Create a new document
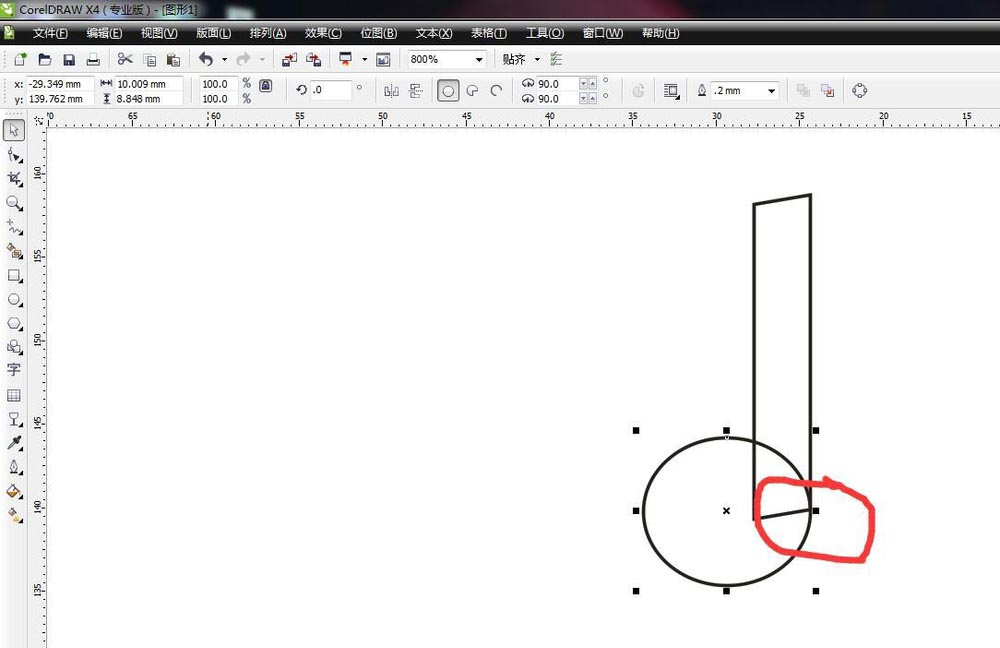Image resolution: width=1000 pixels, height=648 pixels. point(20,59)
